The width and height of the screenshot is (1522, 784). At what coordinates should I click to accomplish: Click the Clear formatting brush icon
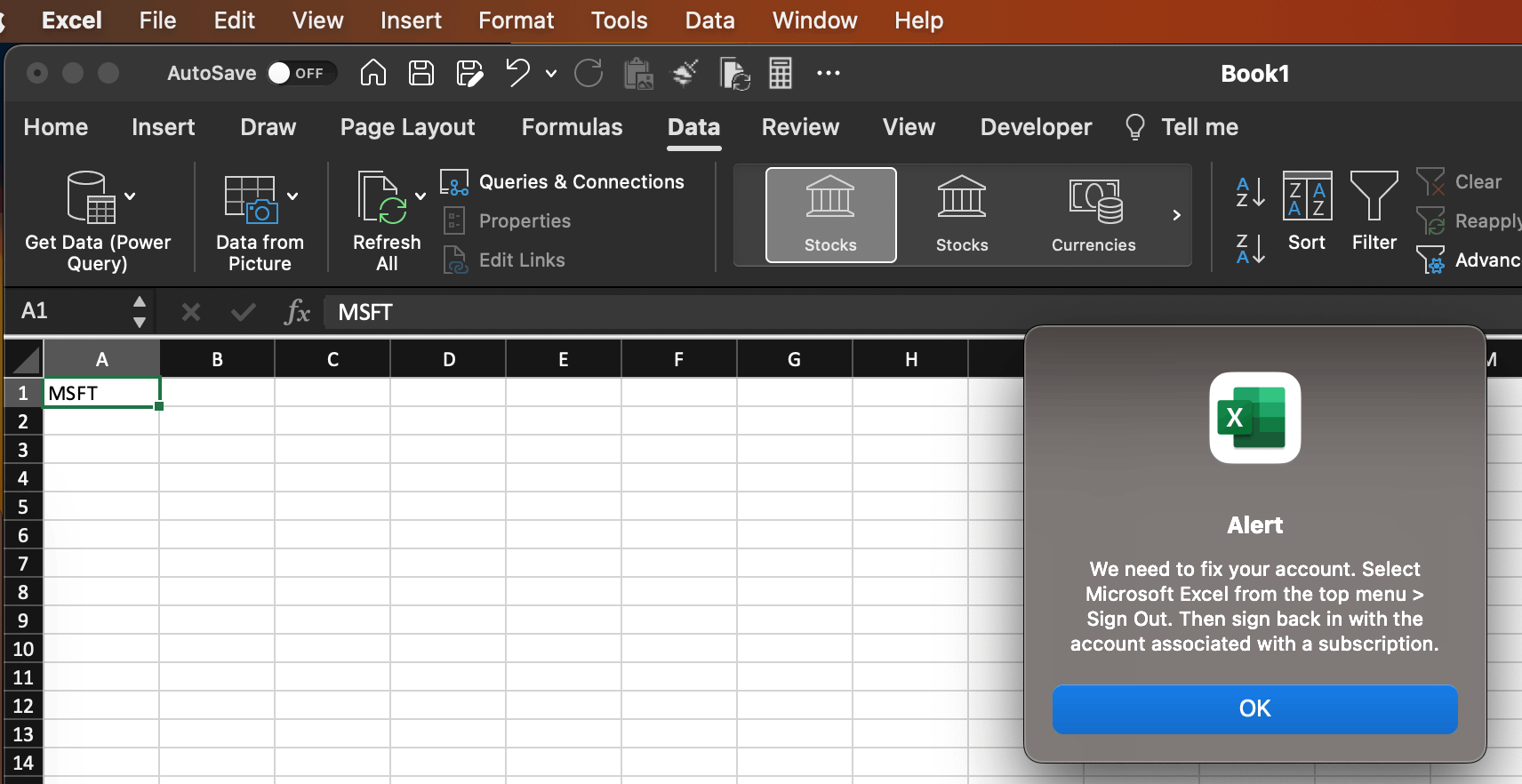[x=685, y=73]
